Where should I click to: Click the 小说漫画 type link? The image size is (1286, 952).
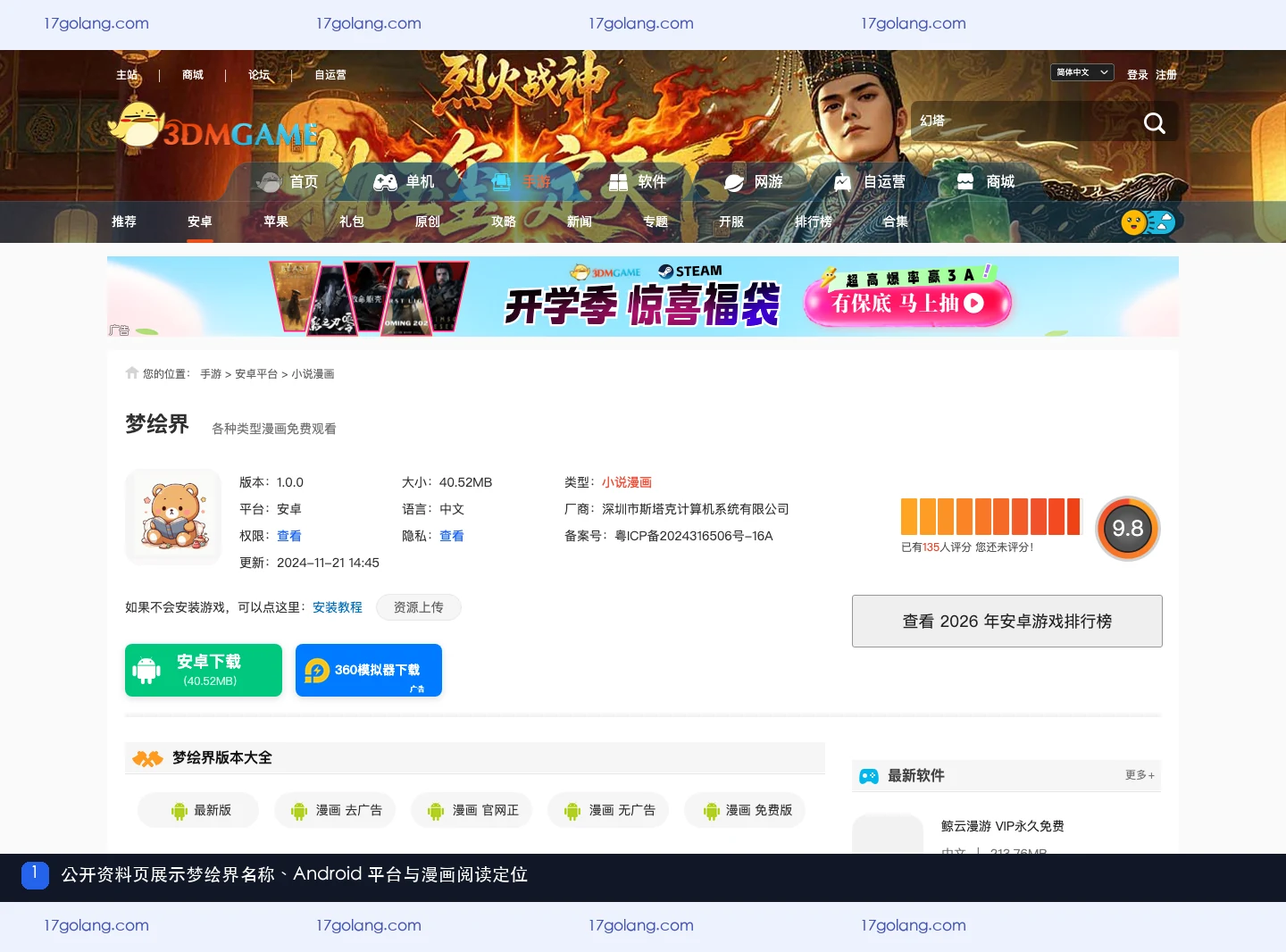[x=627, y=482]
